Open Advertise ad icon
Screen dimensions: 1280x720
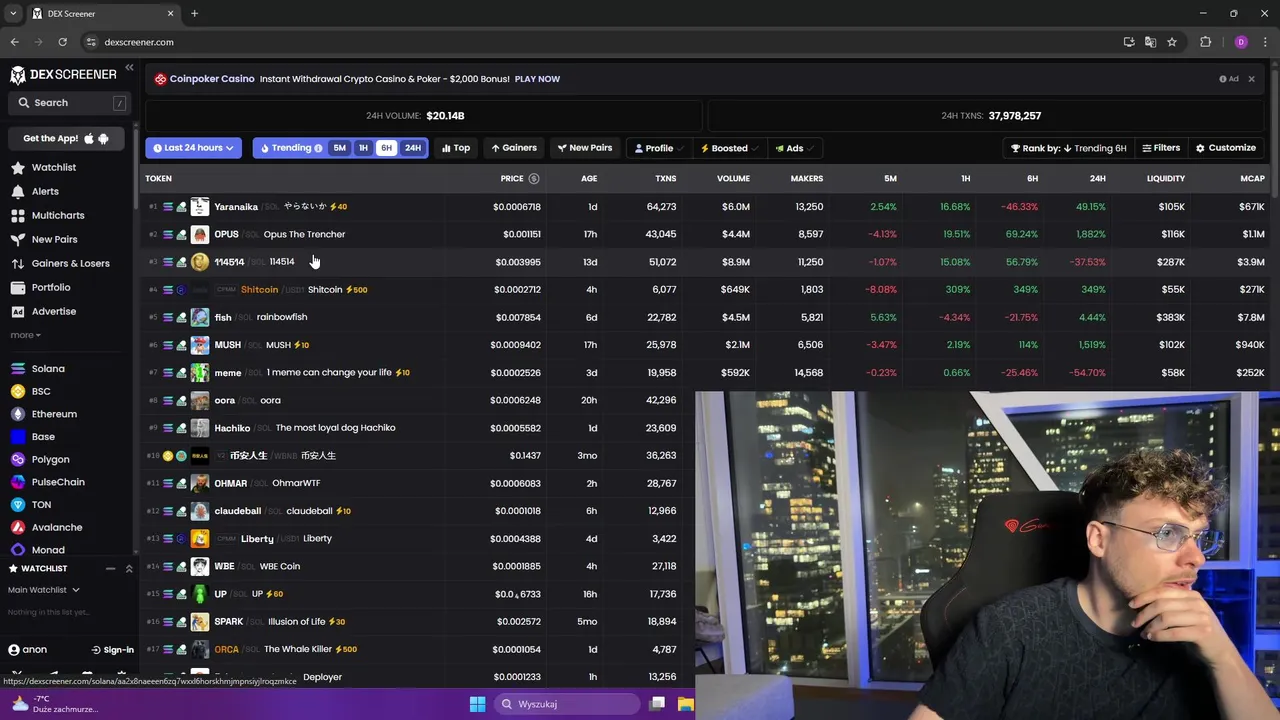(x=18, y=311)
